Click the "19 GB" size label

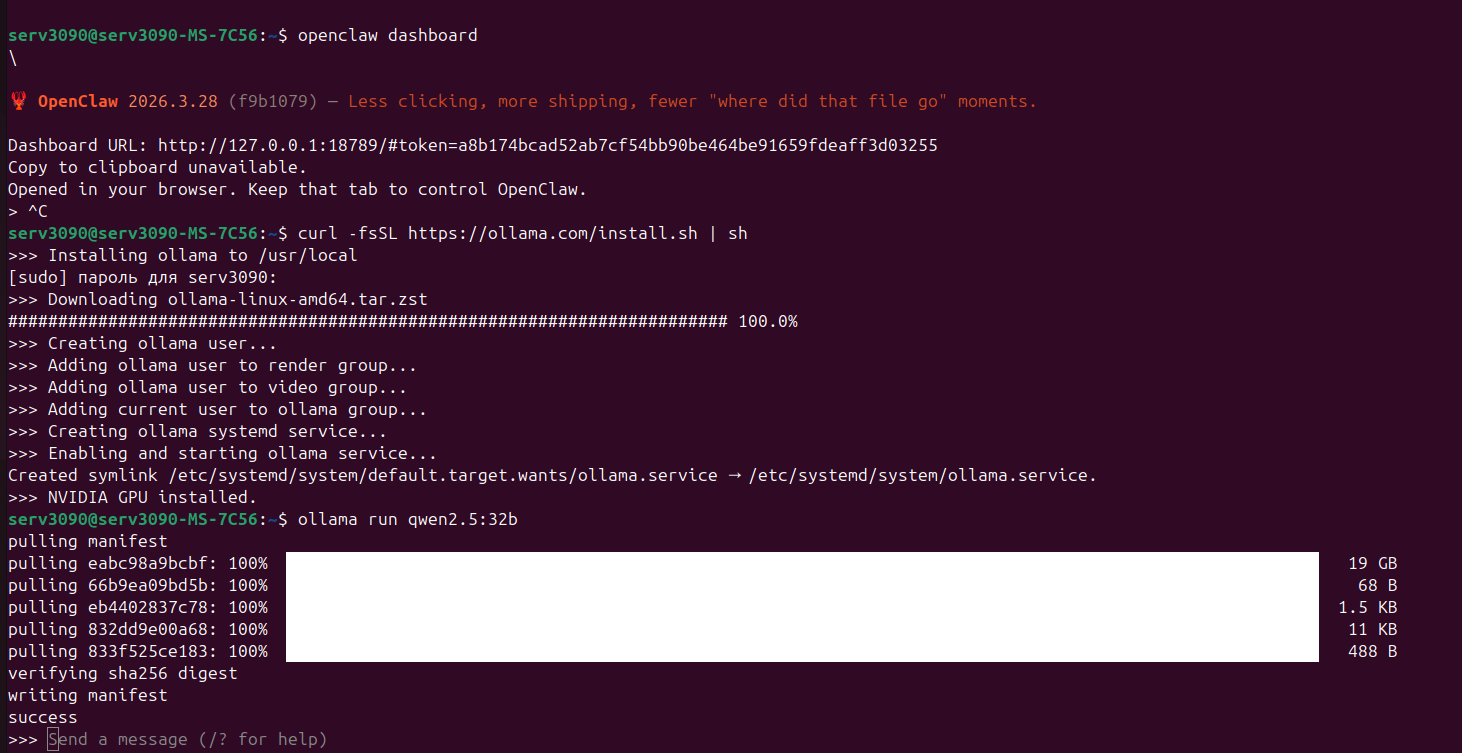(x=1372, y=563)
